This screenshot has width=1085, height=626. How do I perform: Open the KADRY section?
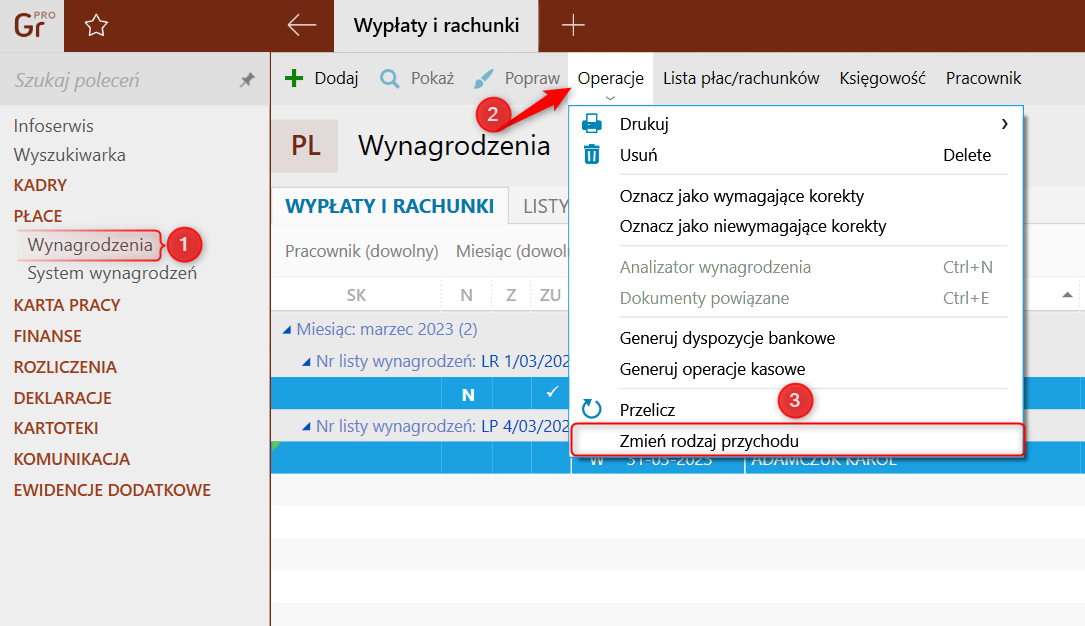point(40,185)
